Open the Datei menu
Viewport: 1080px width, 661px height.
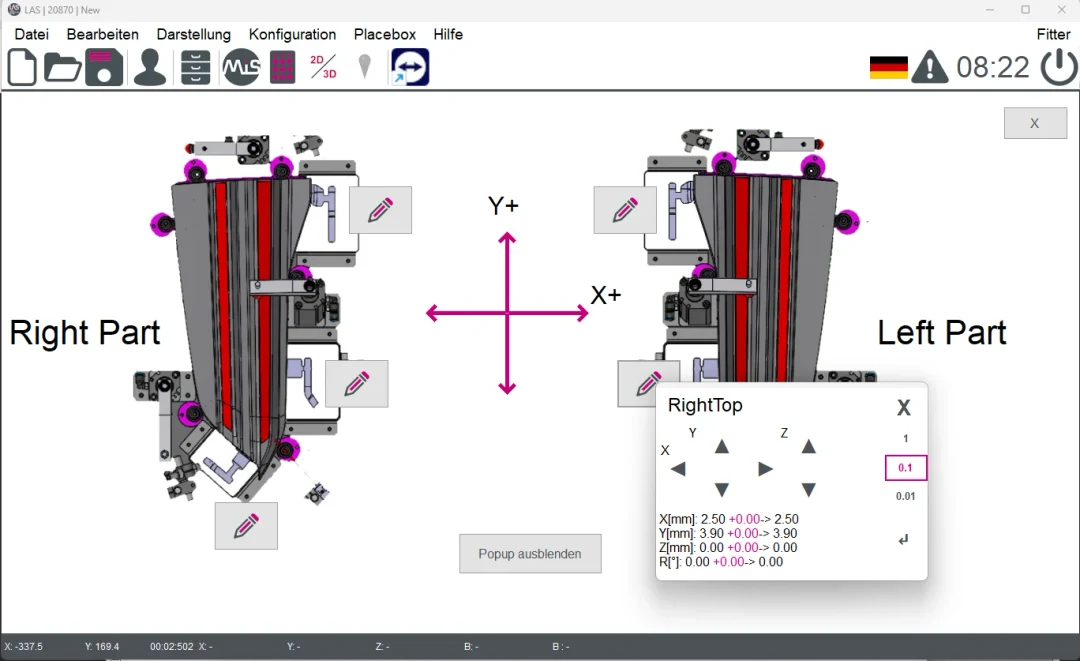pyautogui.click(x=31, y=34)
